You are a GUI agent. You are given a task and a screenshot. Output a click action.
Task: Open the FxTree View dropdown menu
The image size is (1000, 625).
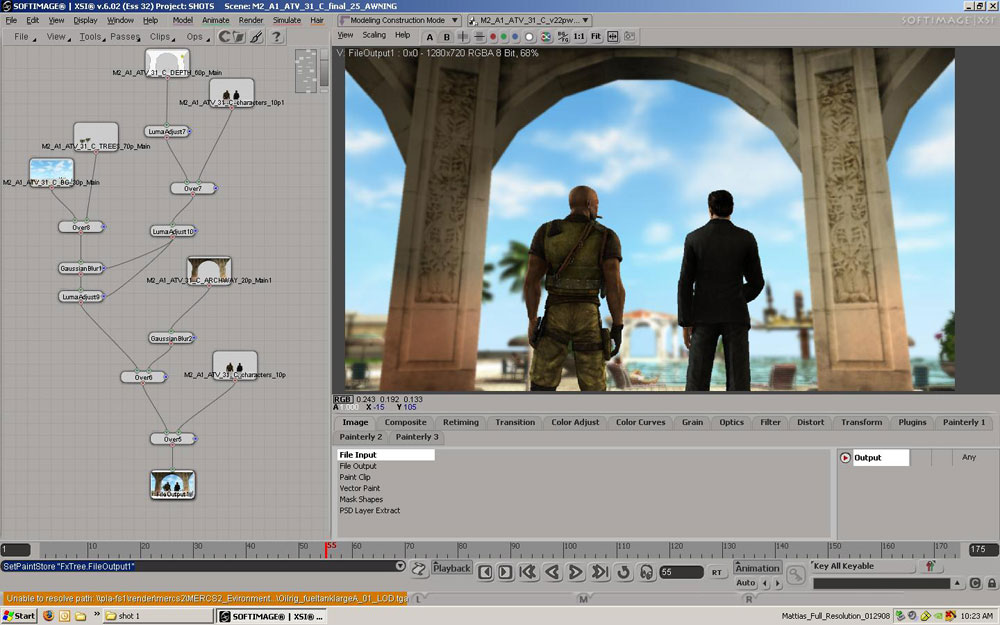tap(58, 37)
